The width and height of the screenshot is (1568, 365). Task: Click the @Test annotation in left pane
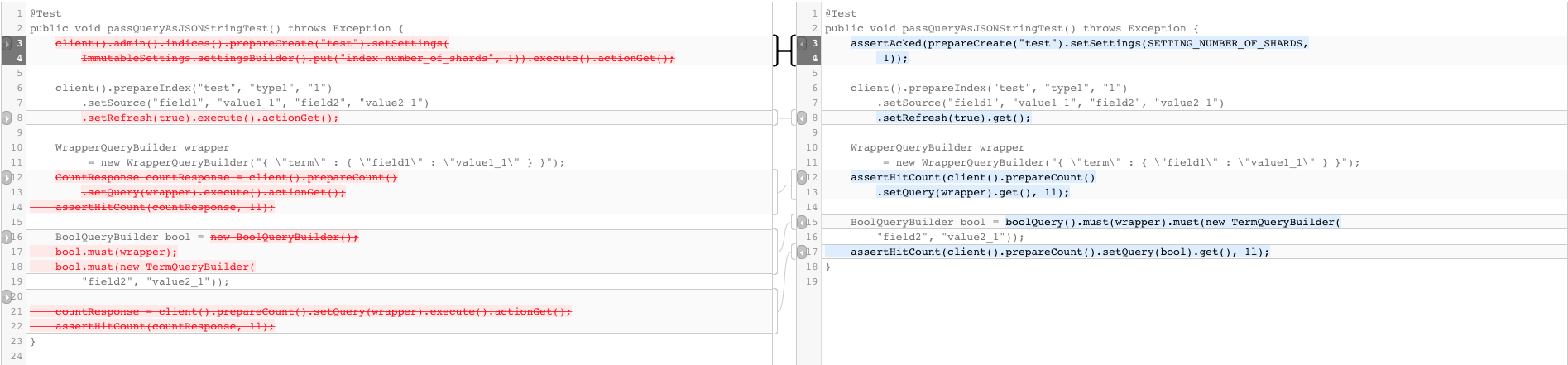pos(46,14)
